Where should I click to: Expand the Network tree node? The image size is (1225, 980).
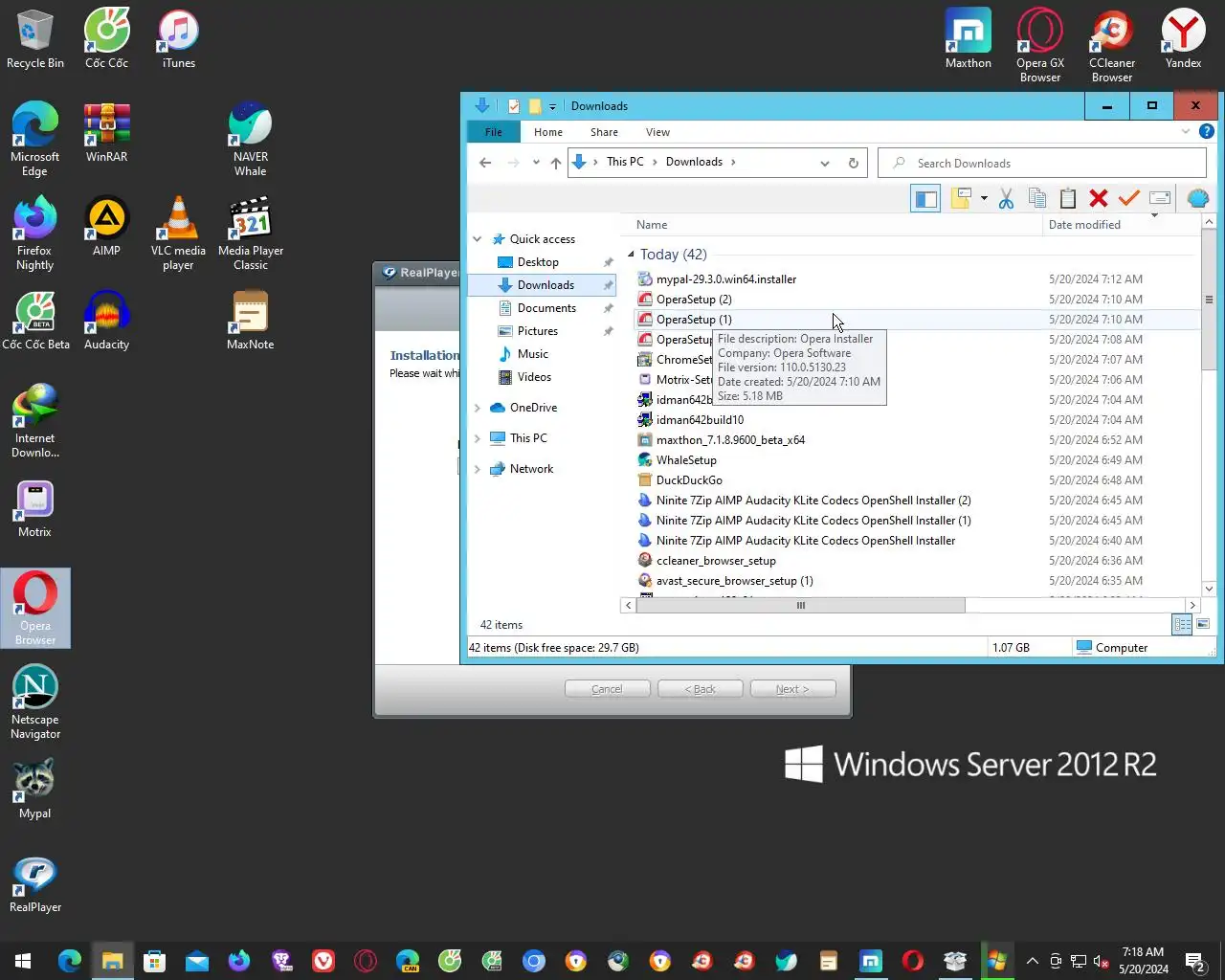pos(478,469)
